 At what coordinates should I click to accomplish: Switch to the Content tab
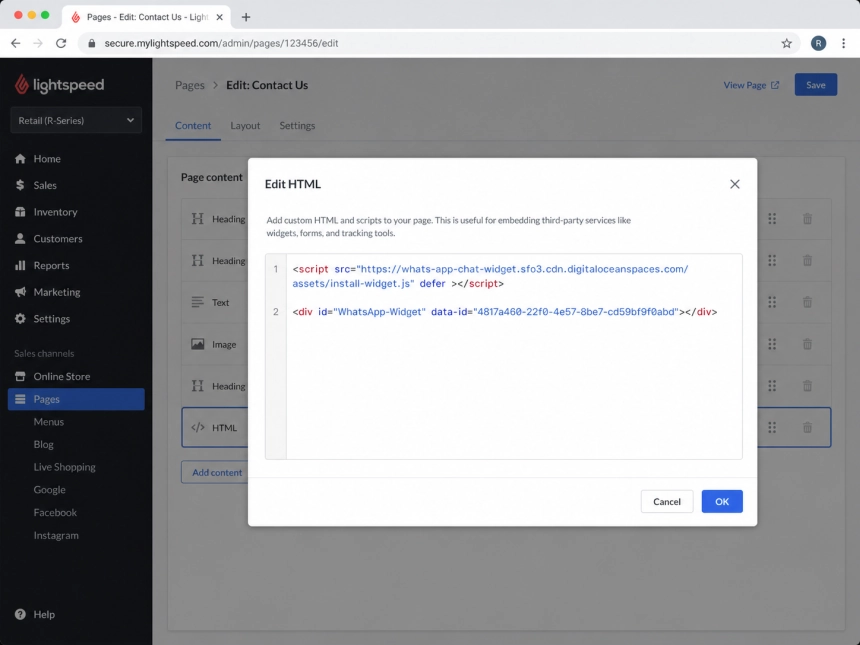click(x=193, y=126)
